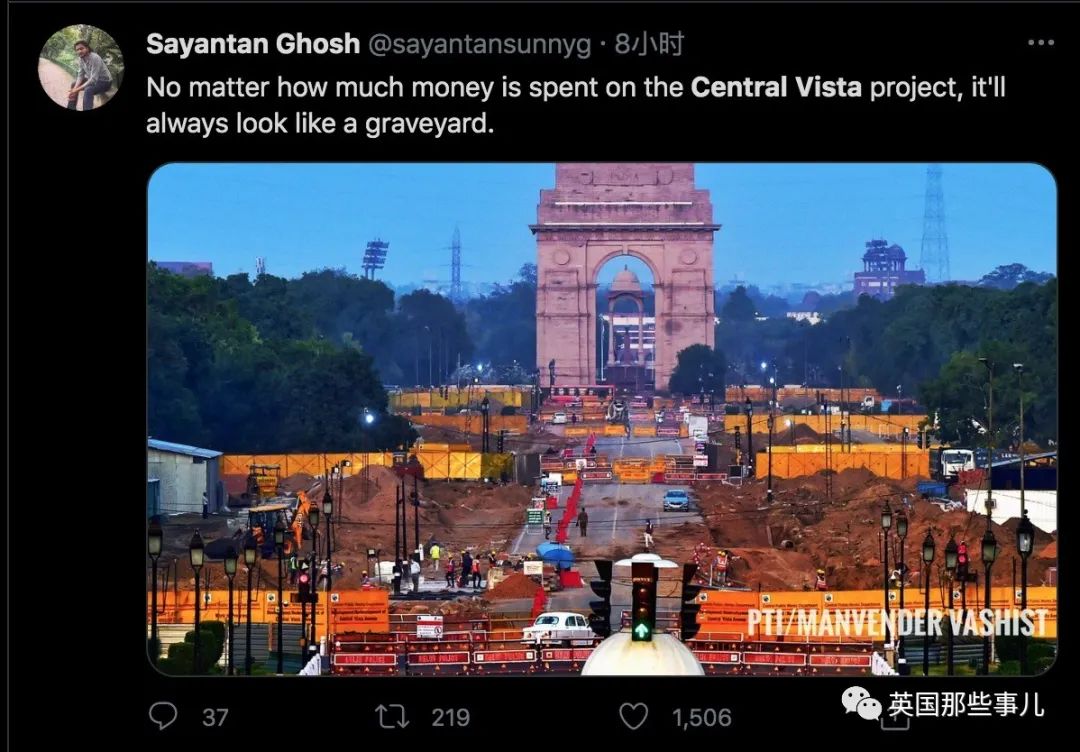View the 37 replies count

coord(215,718)
